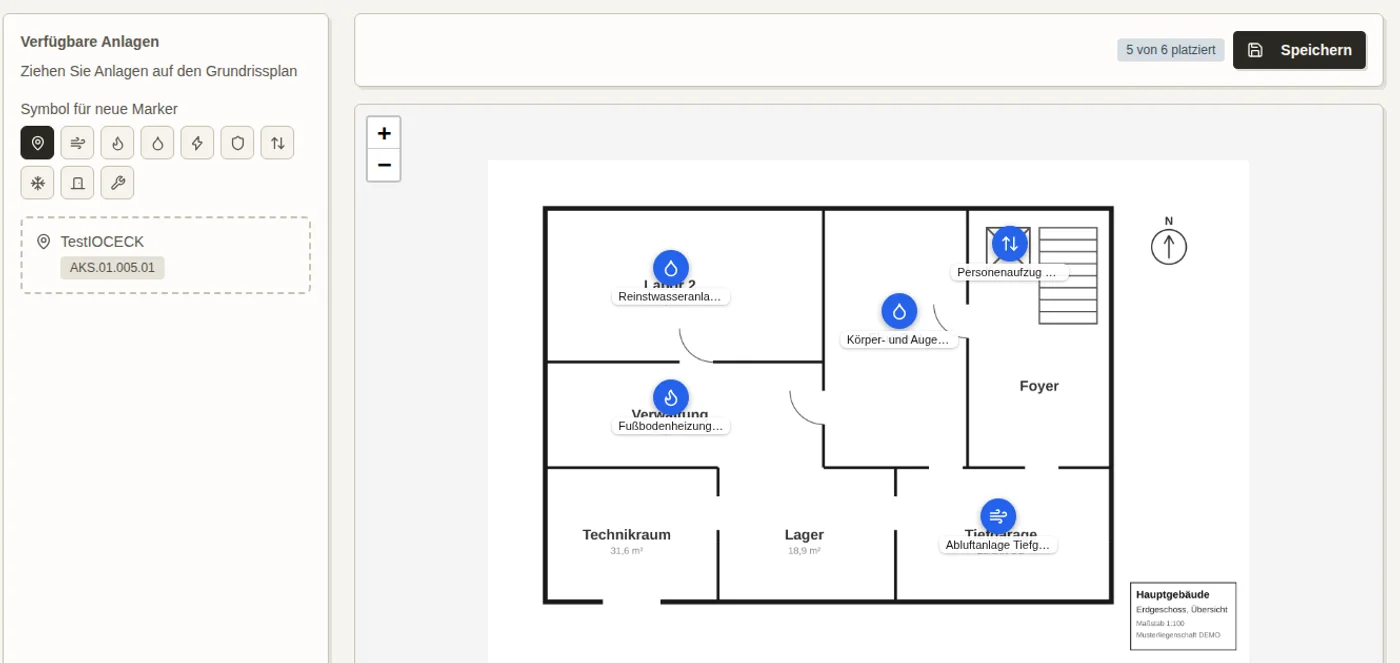Select the lightning bolt marker symbol
The width and height of the screenshot is (1400, 663).
tap(197, 143)
